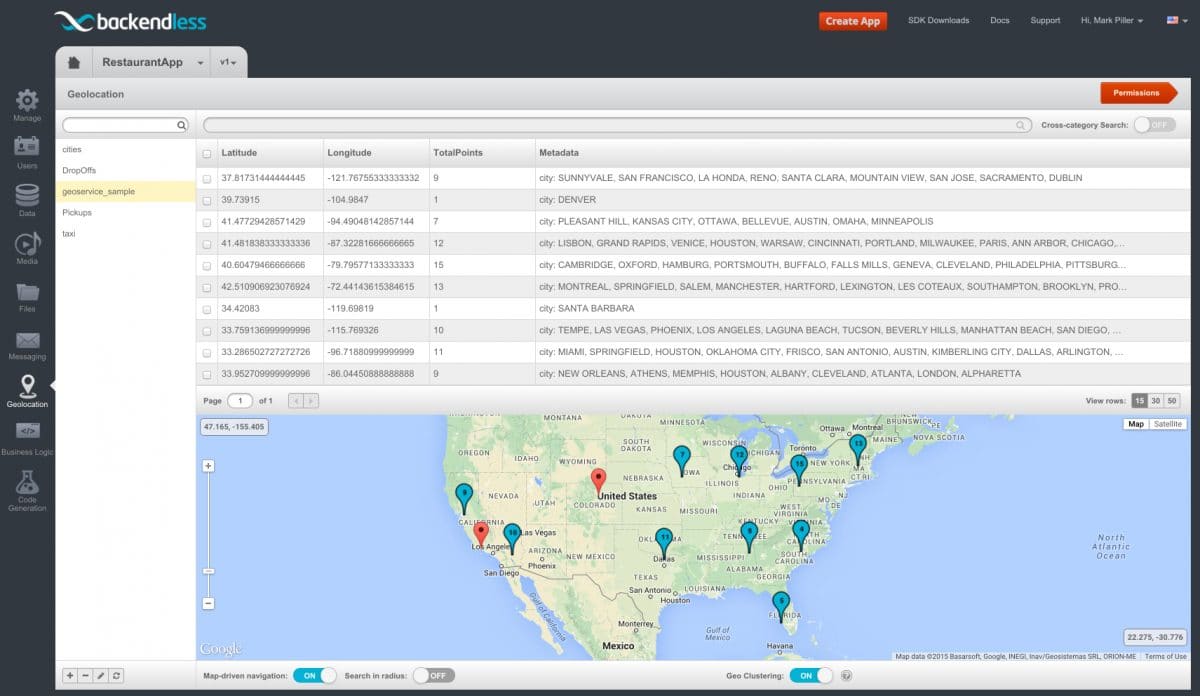Set view rows to 30
This screenshot has width=1200, height=696.
(1156, 400)
